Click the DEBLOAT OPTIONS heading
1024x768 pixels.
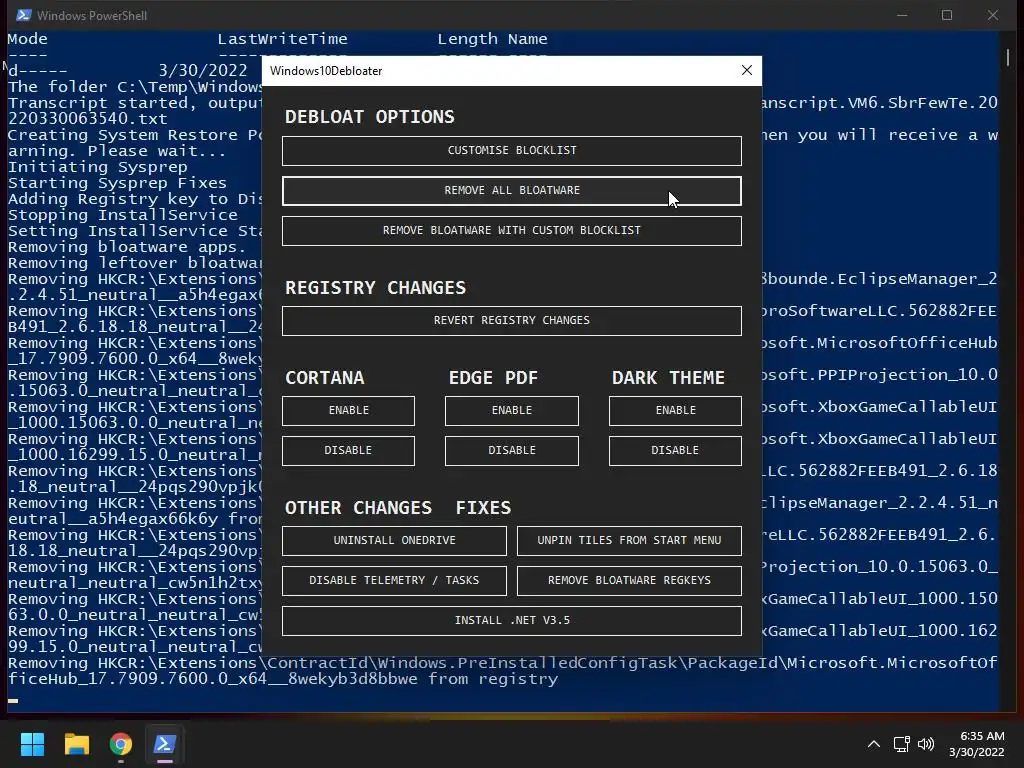coord(370,117)
